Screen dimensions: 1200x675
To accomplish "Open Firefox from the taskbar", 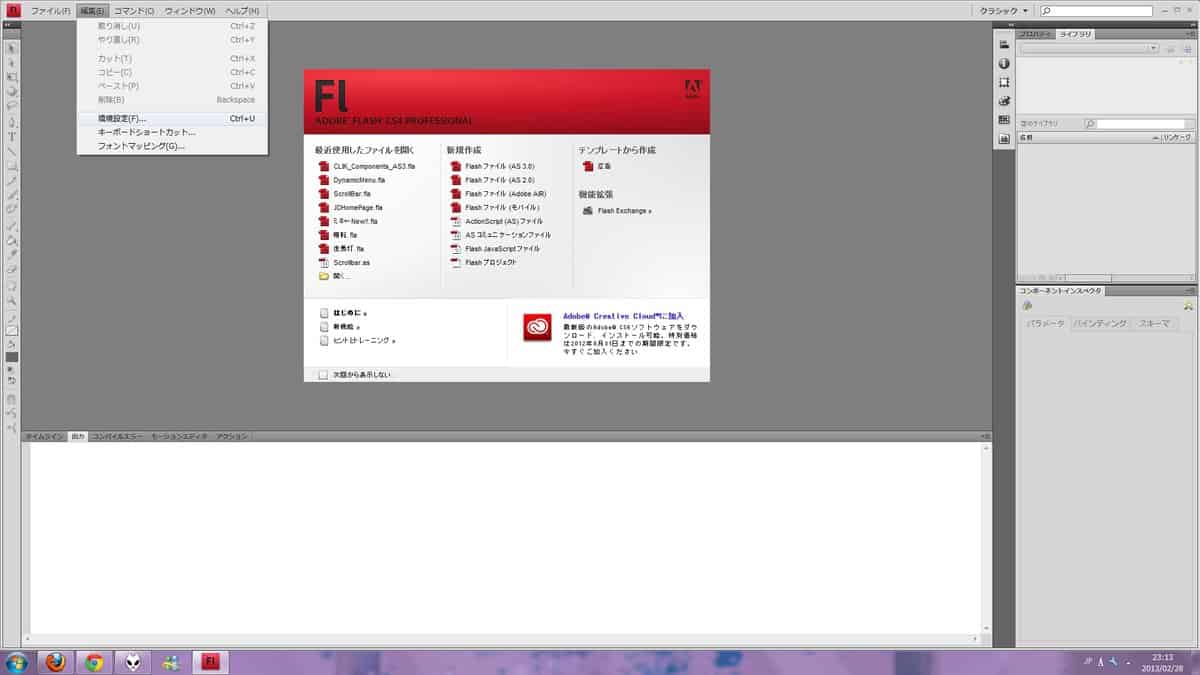I will tap(55, 662).
